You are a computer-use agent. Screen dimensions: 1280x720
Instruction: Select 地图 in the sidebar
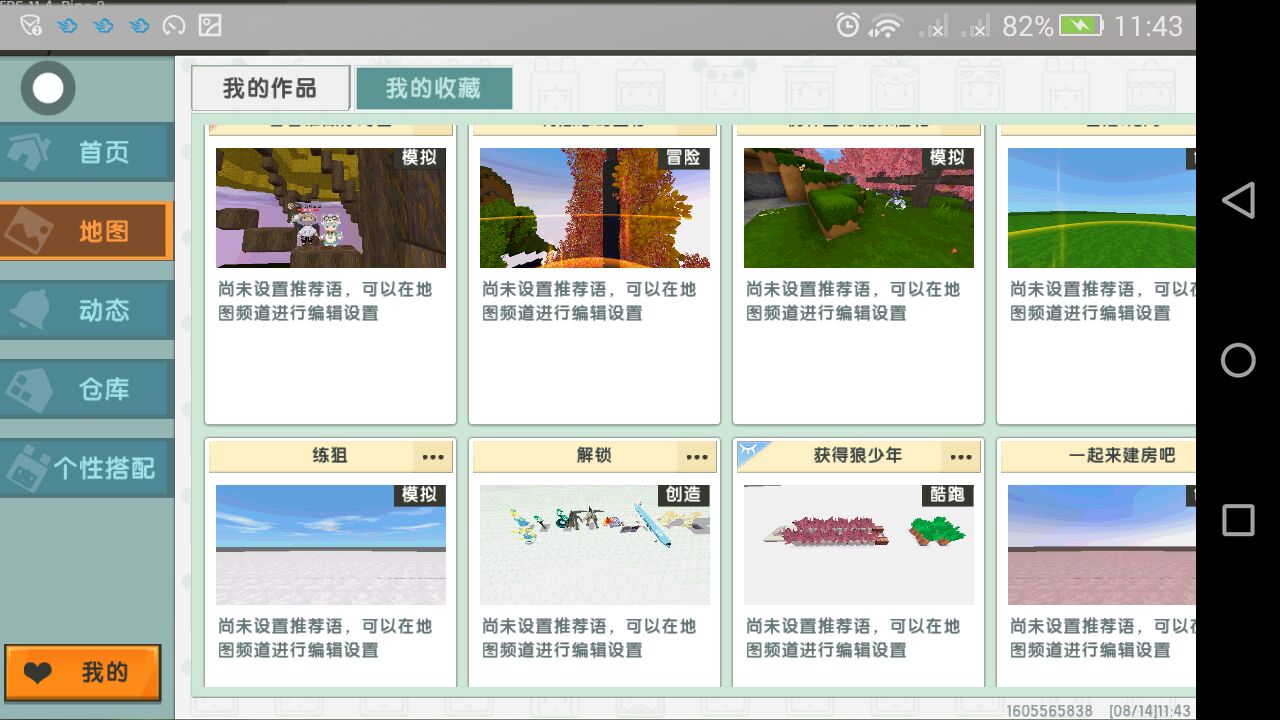[x=87, y=231]
